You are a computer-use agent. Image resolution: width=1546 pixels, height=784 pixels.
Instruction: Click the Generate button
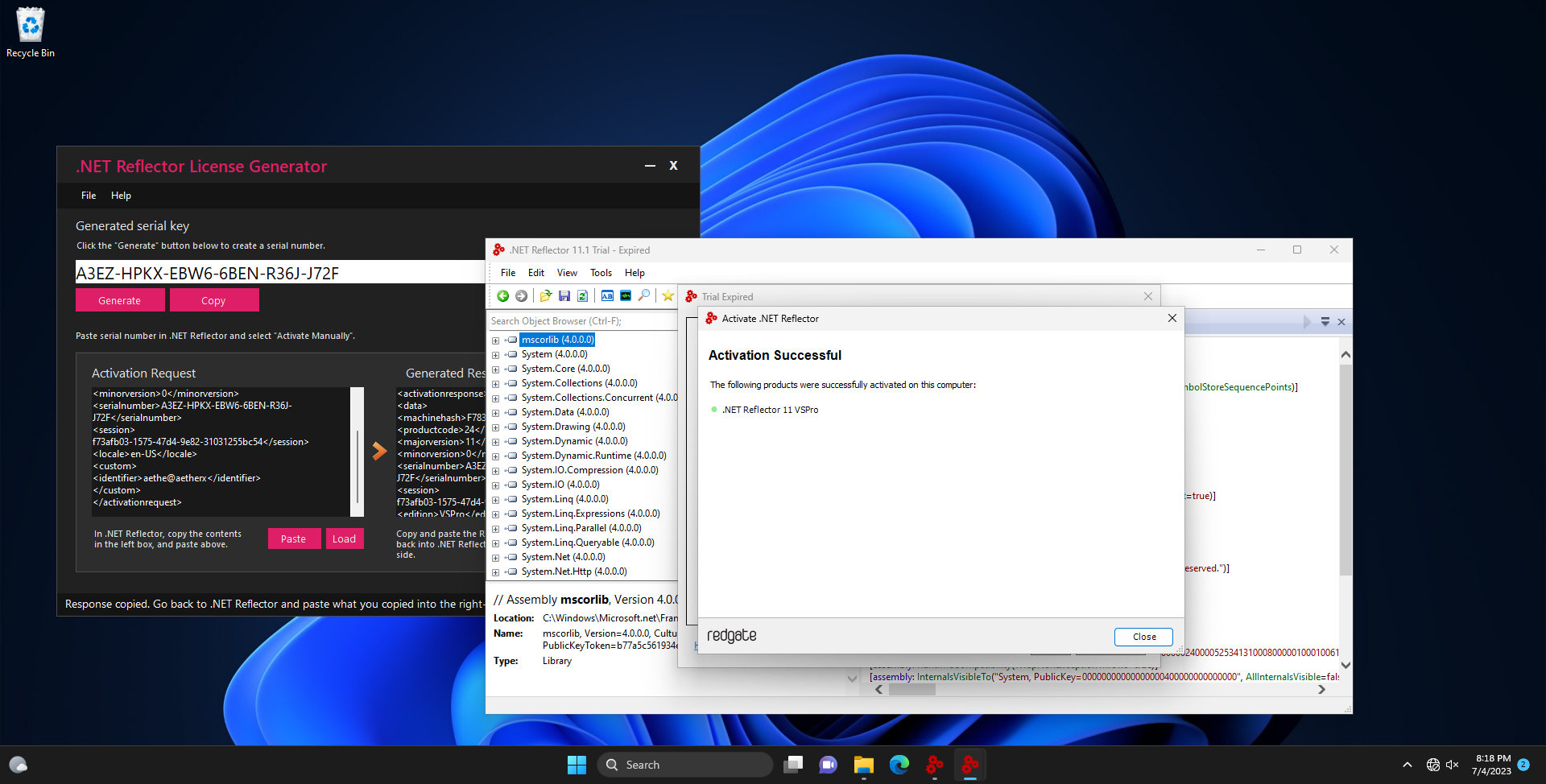120,300
